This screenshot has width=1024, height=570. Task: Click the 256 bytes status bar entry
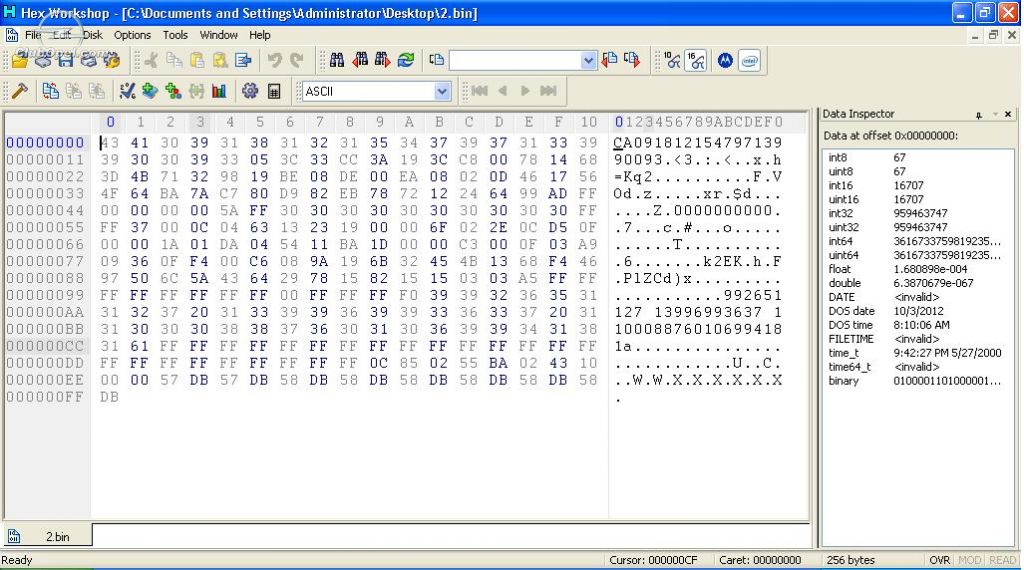coord(850,560)
